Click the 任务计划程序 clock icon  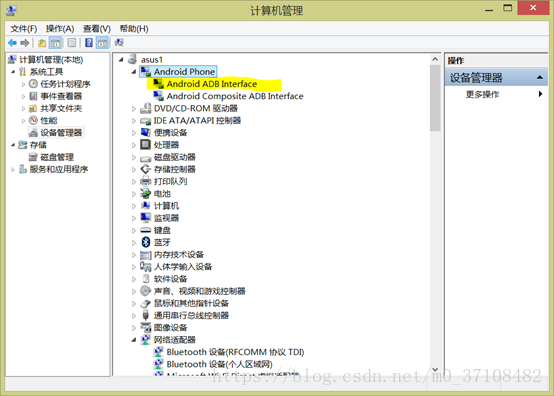(33, 84)
